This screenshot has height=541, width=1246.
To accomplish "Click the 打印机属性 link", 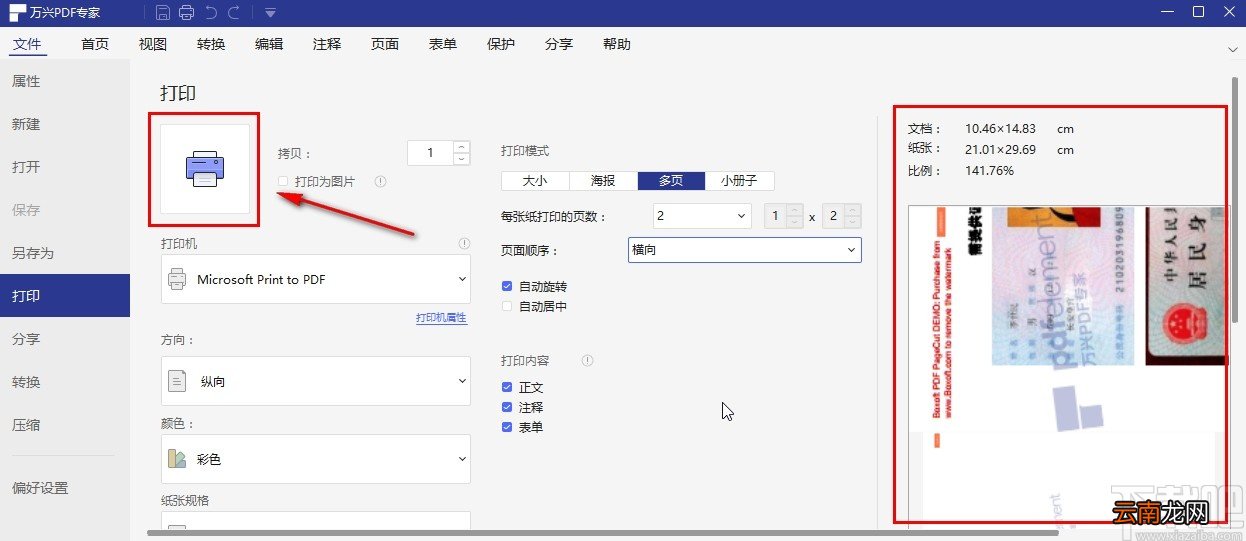I will pyautogui.click(x=441, y=318).
